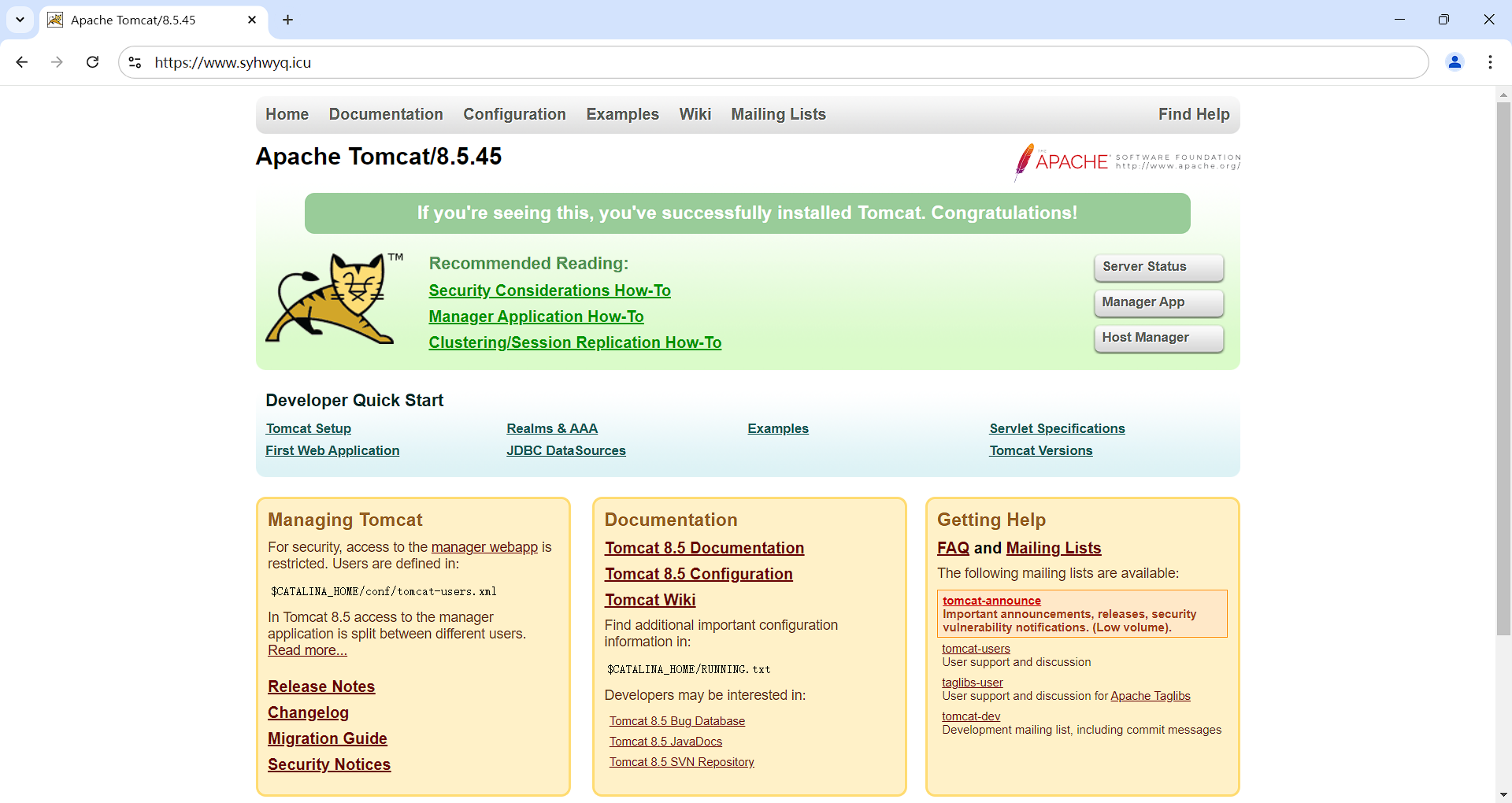The image size is (1512, 803).
Task: Open the First Web Application link
Action: (x=332, y=450)
